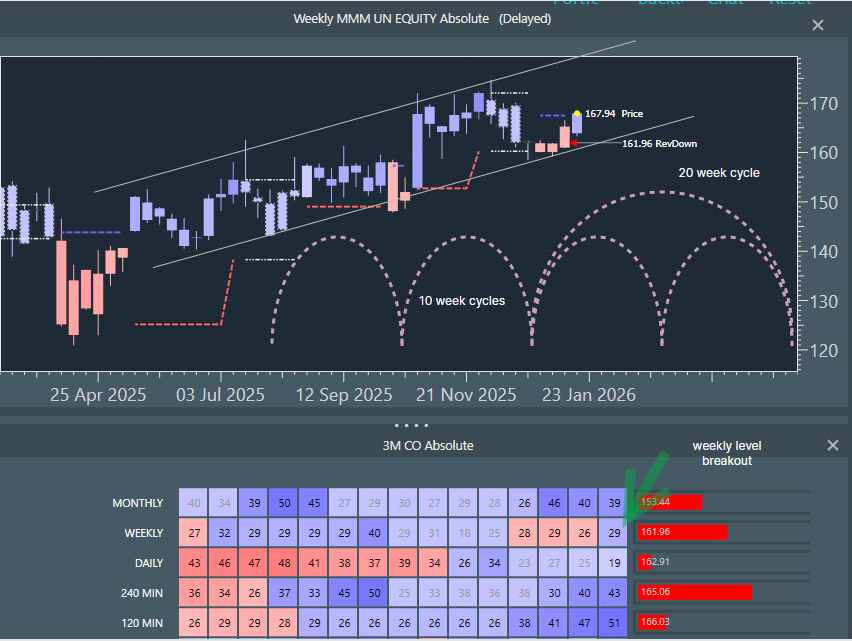The width and height of the screenshot is (852, 641).
Task: Click the 120 min breakout bar 166.03
Action: tap(653, 622)
